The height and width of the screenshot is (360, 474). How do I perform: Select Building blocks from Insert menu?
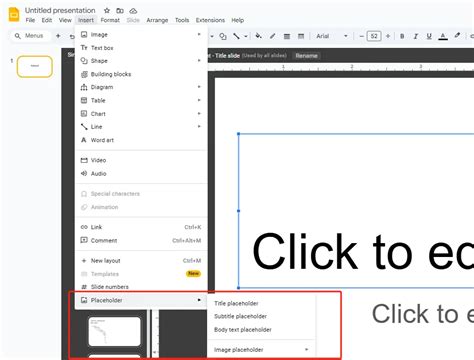click(141, 74)
